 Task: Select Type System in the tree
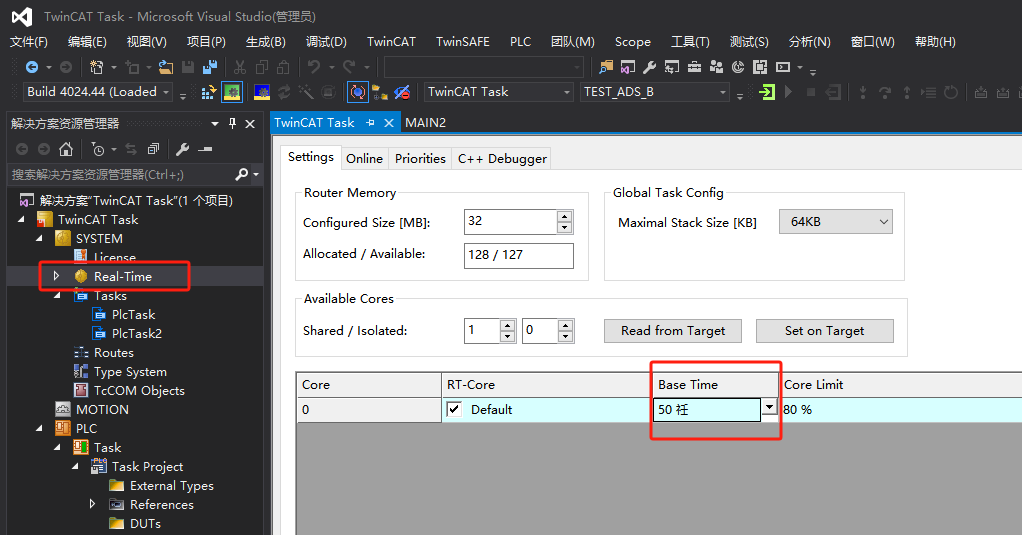tap(130, 371)
